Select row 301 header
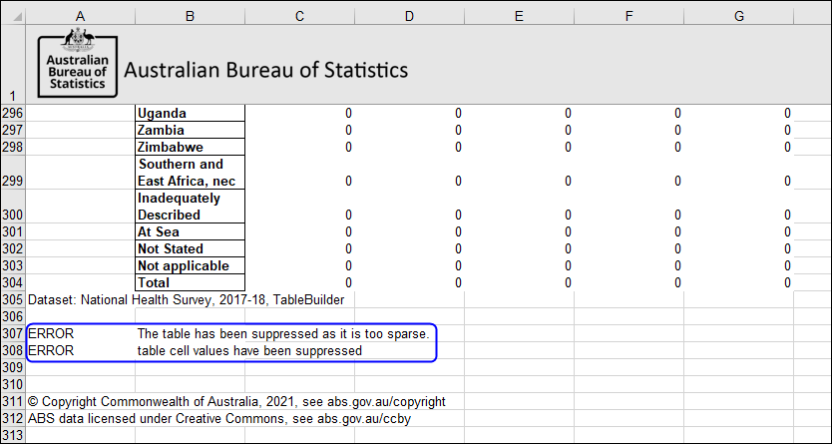 13,232
